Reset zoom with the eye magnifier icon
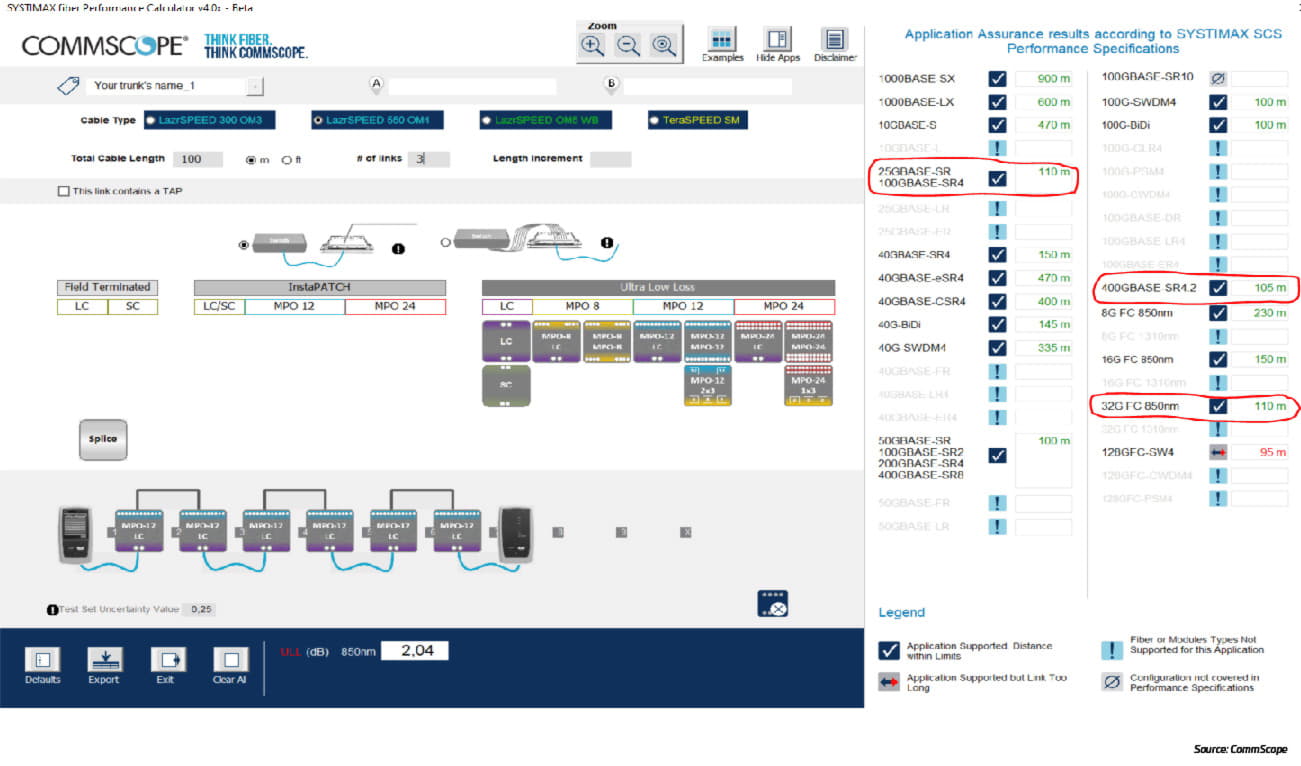Viewport: 1301px width, 766px height. 663,44
